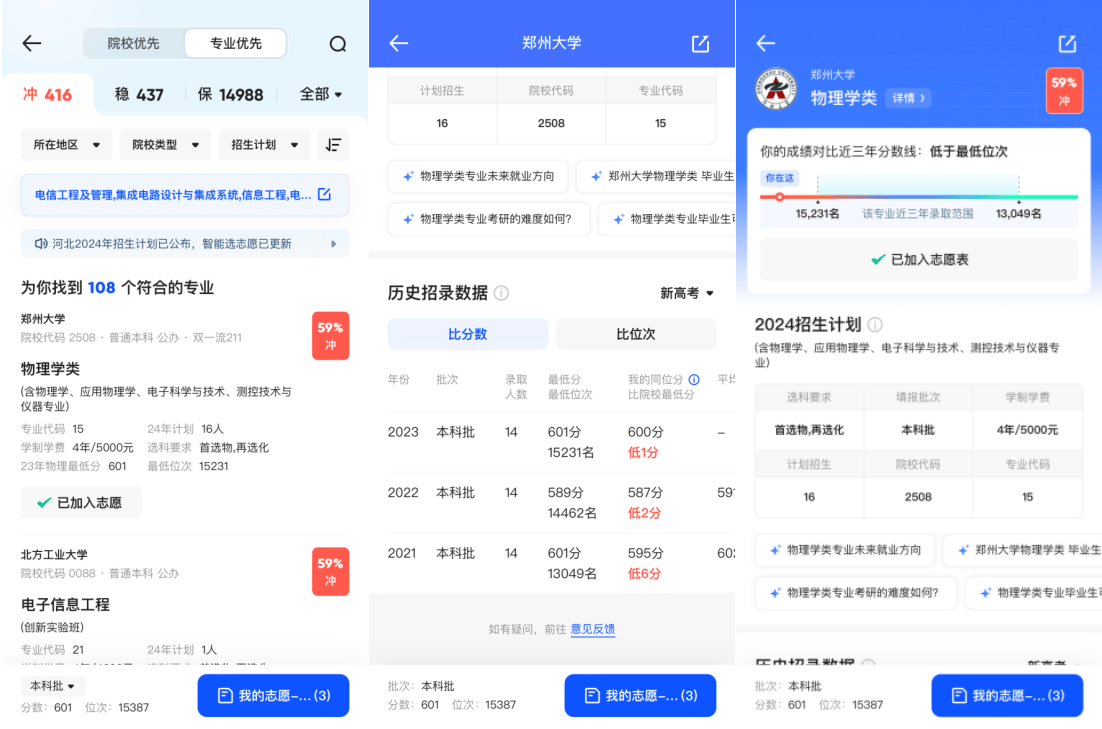Click the 首选物,再选化 cell in the right panel
This screenshot has height=729, width=1102.
click(x=809, y=430)
